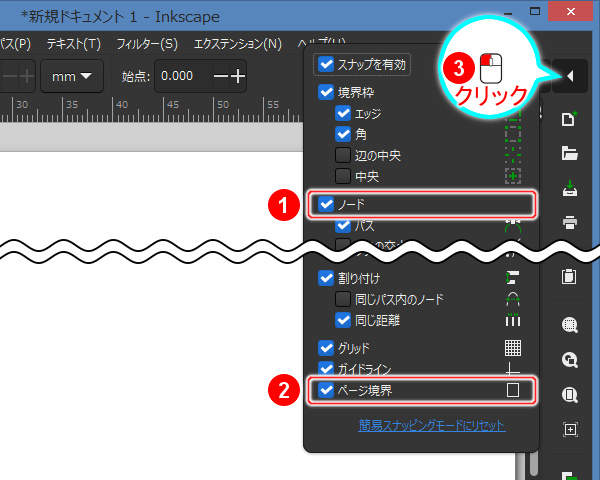Enable 同じパス内のノード checkbox
This screenshot has height=480, width=600.
(x=343, y=299)
